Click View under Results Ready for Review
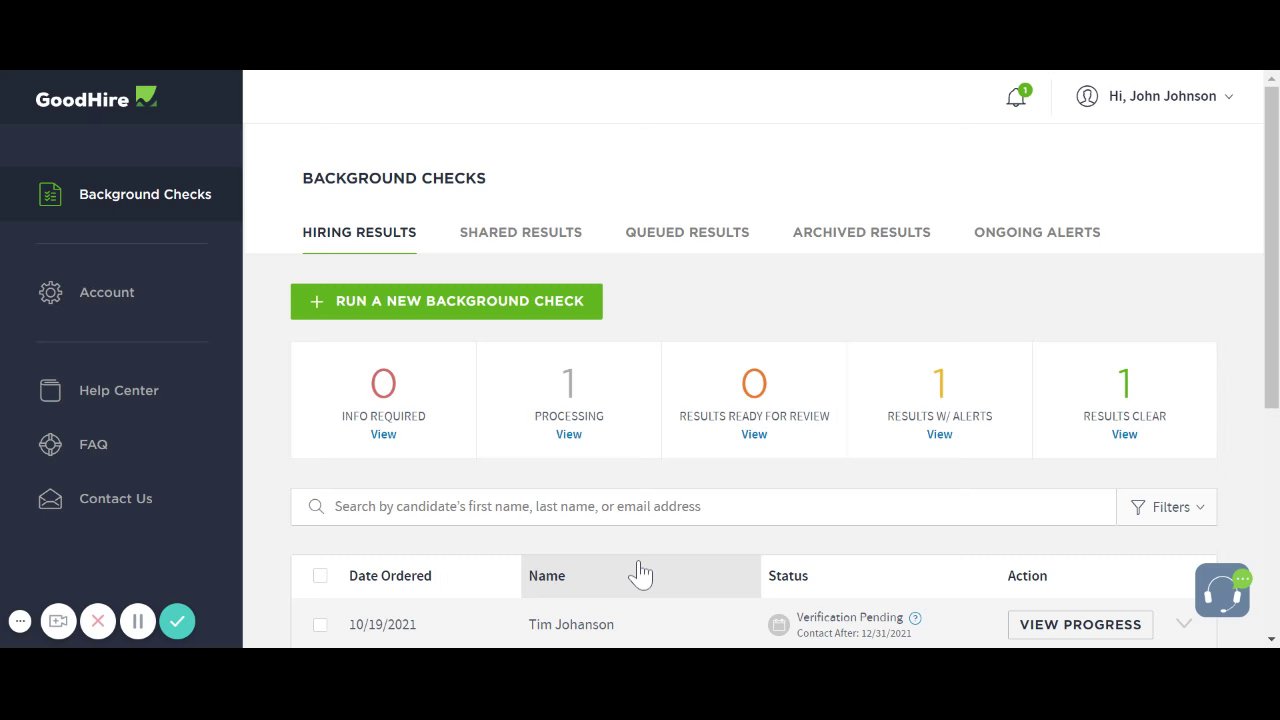The width and height of the screenshot is (1280, 720). coord(754,434)
